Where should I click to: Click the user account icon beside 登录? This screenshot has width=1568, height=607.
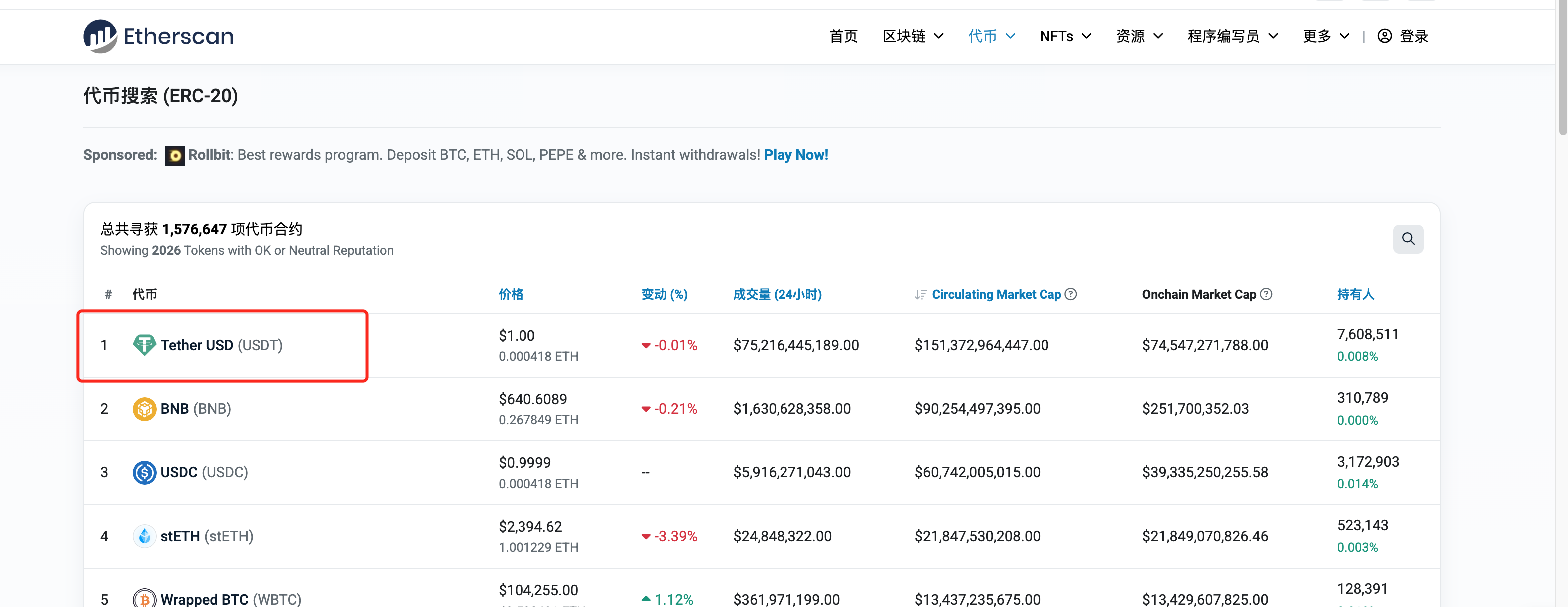coord(1385,36)
